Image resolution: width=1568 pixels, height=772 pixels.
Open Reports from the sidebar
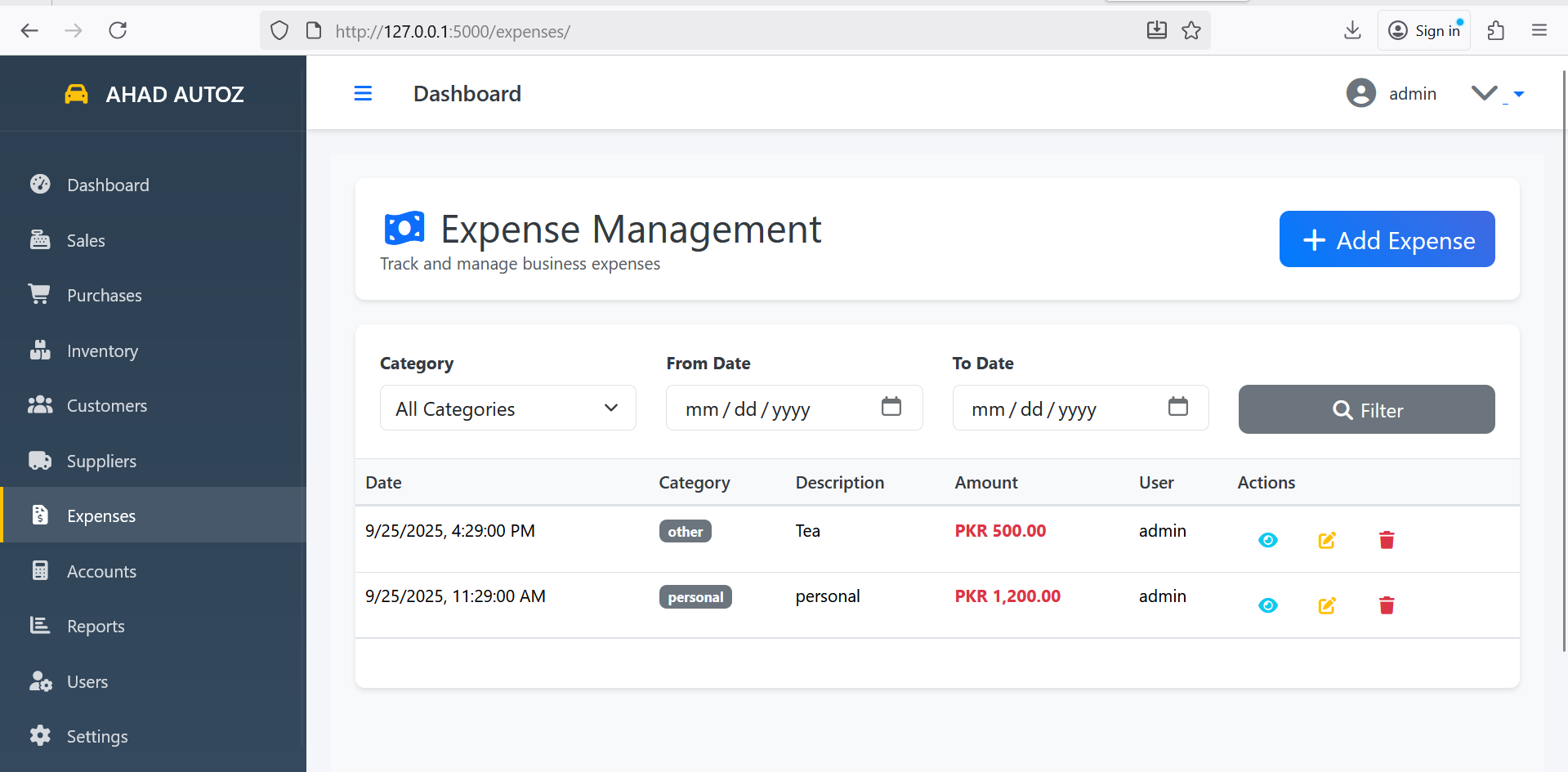pyautogui.click(x=96, y=627)
